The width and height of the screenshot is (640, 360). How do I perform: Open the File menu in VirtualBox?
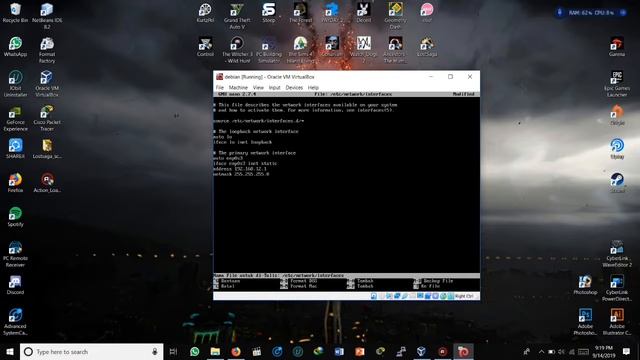point(220,88)
